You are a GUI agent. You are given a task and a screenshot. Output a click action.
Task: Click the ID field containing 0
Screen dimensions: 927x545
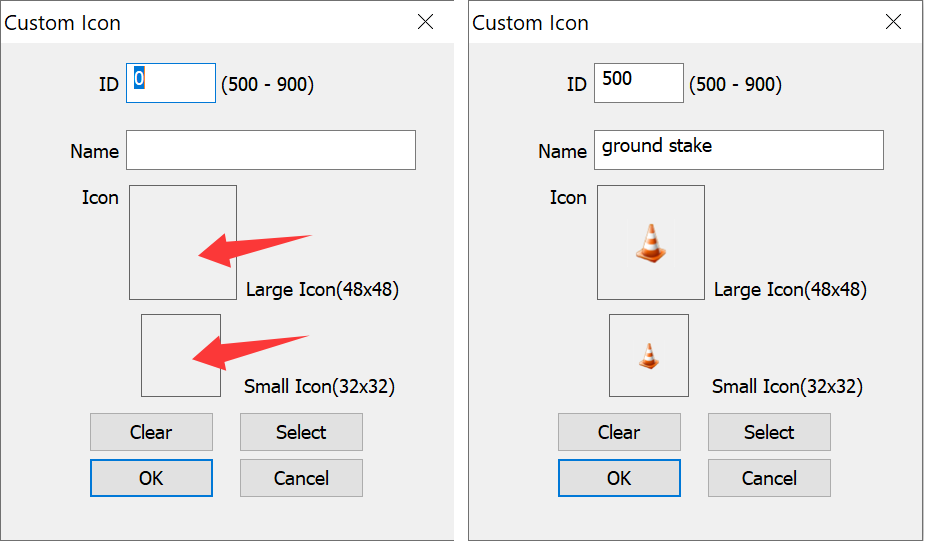point(171,83)
